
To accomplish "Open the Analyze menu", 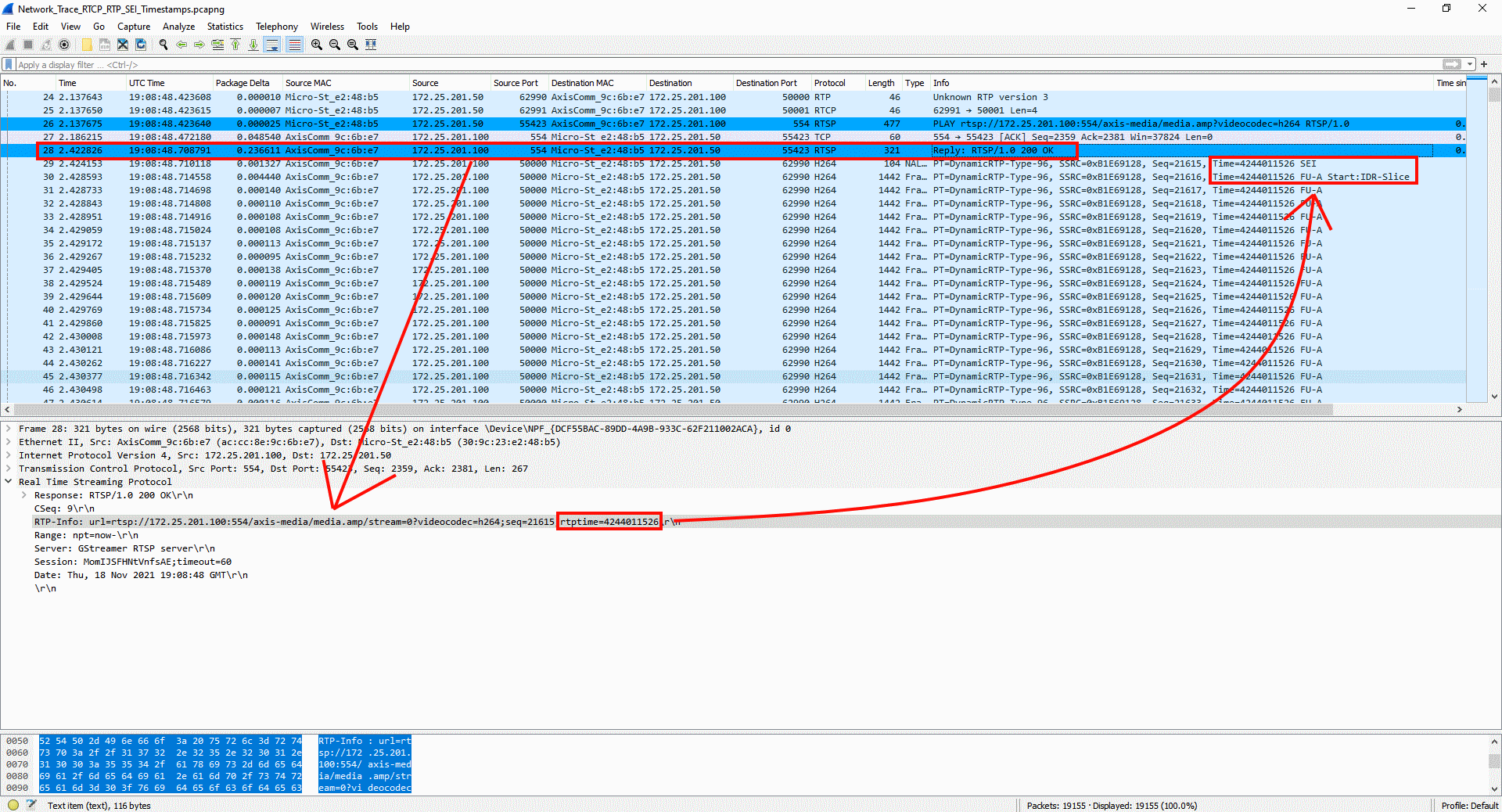I will [178, 27].
